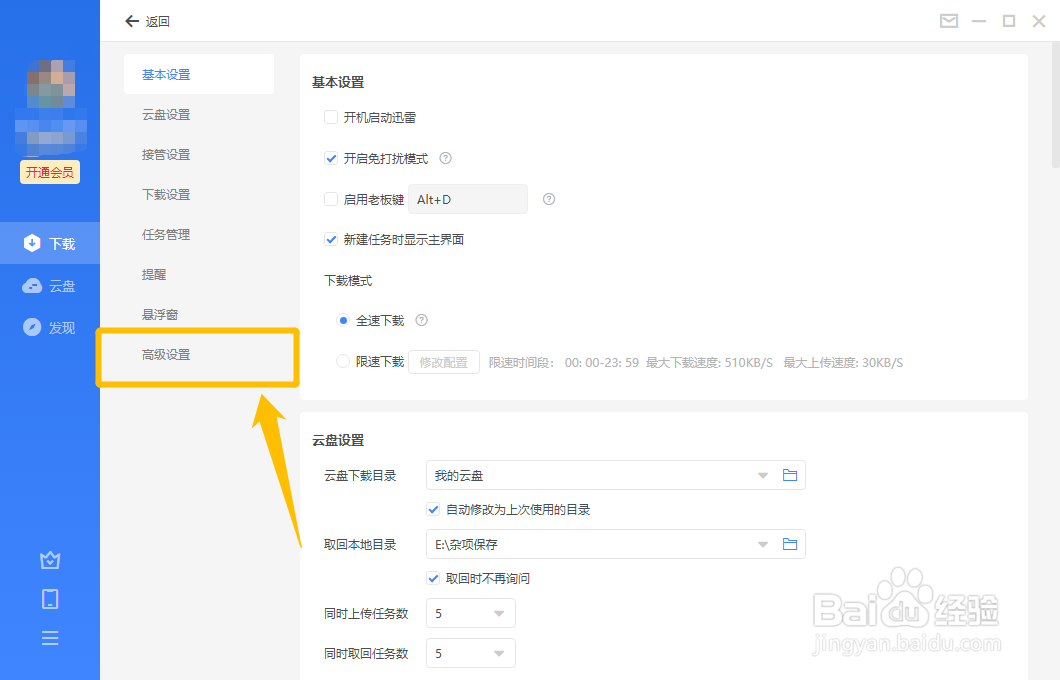Open the 同时取回任务数 dropdown
The image size is (1060, 680).
pyautogui.click(x=470, y=652)
